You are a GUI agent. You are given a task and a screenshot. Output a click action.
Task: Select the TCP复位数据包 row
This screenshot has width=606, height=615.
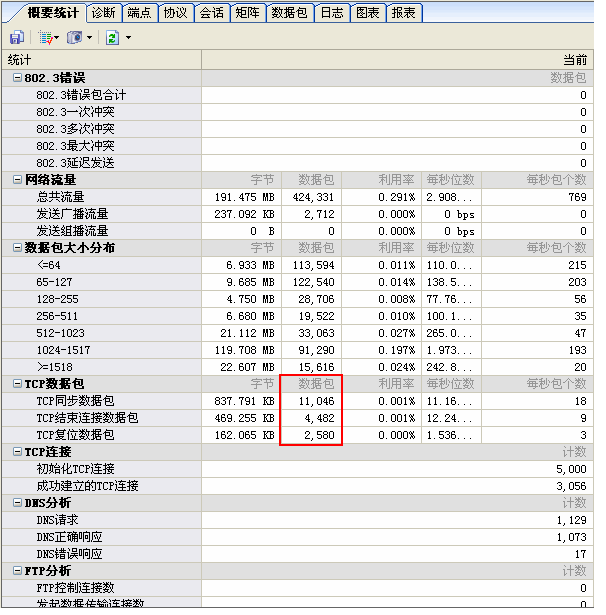[x=297, y=435]
